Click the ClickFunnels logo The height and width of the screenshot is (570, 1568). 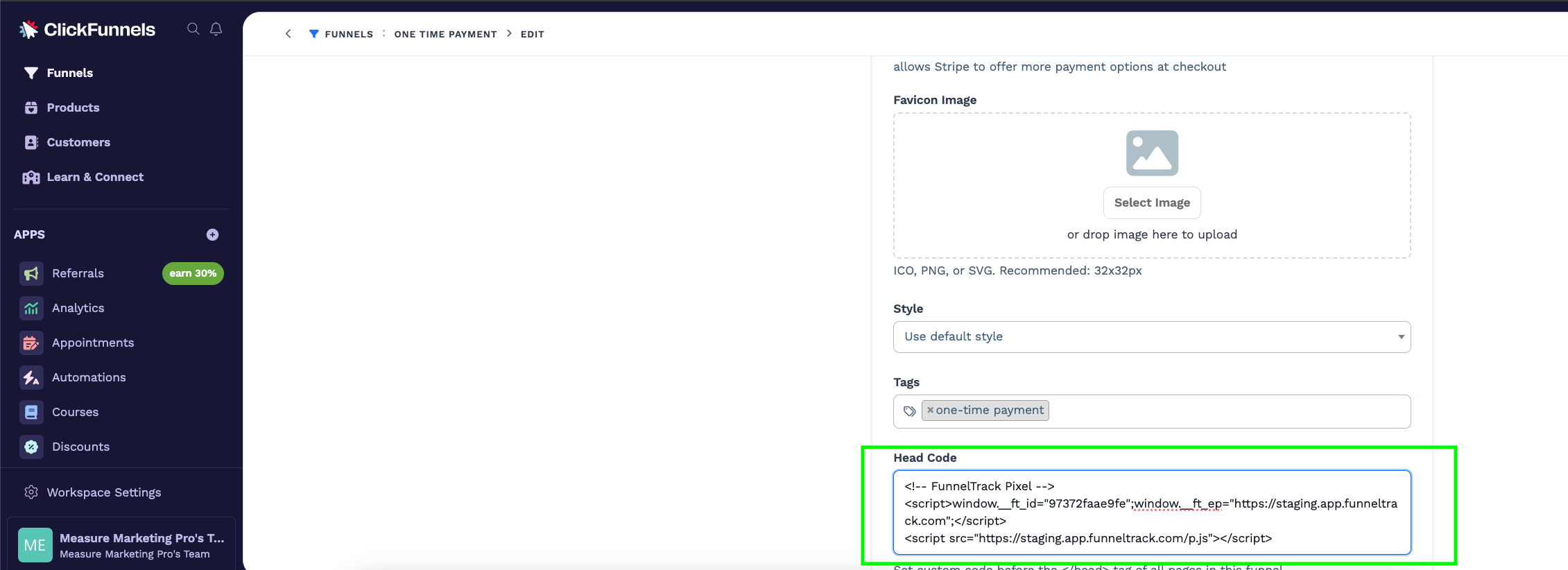[x=87, y=29]
